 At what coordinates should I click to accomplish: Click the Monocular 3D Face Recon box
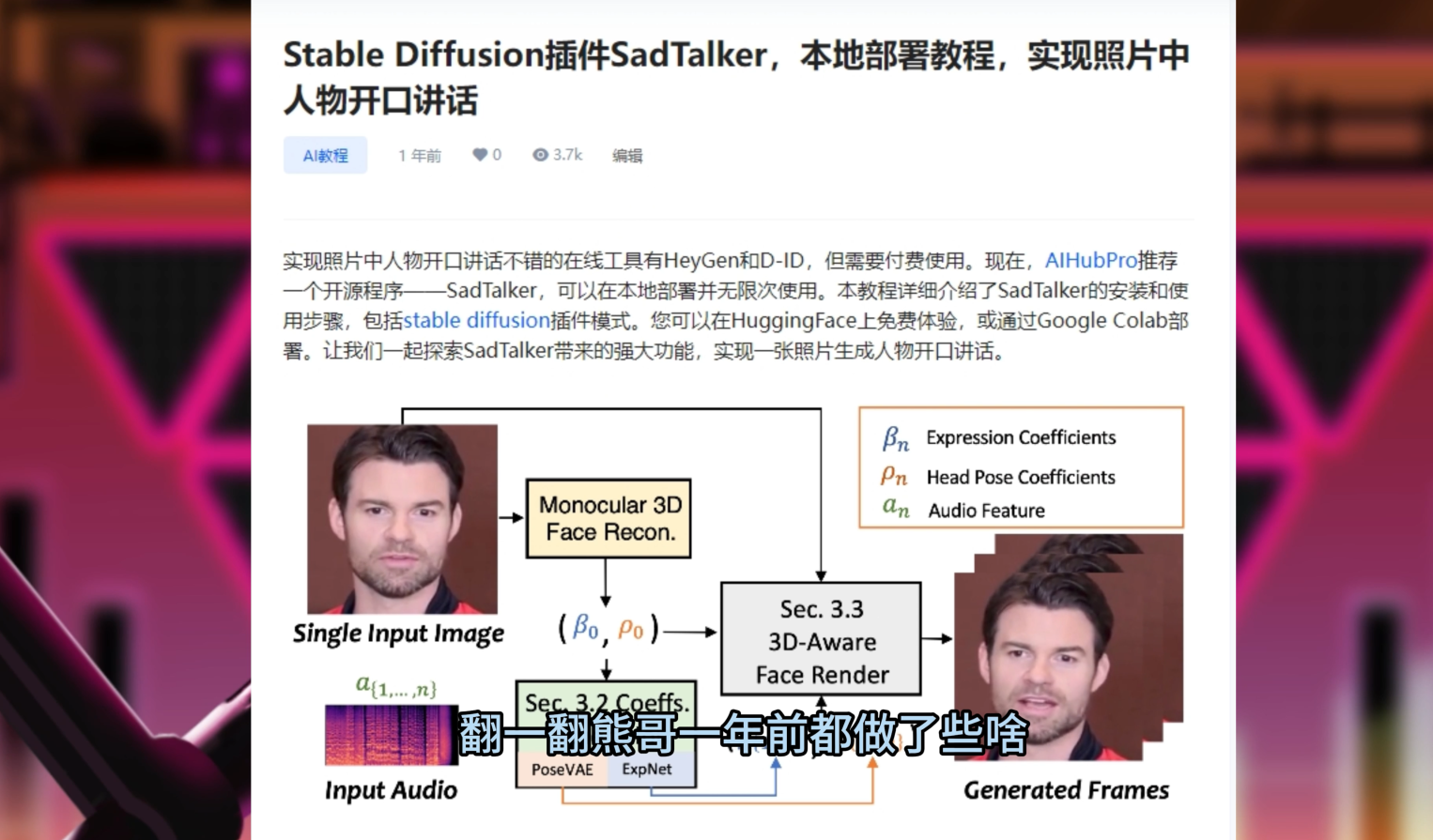[x=607, y=517]
